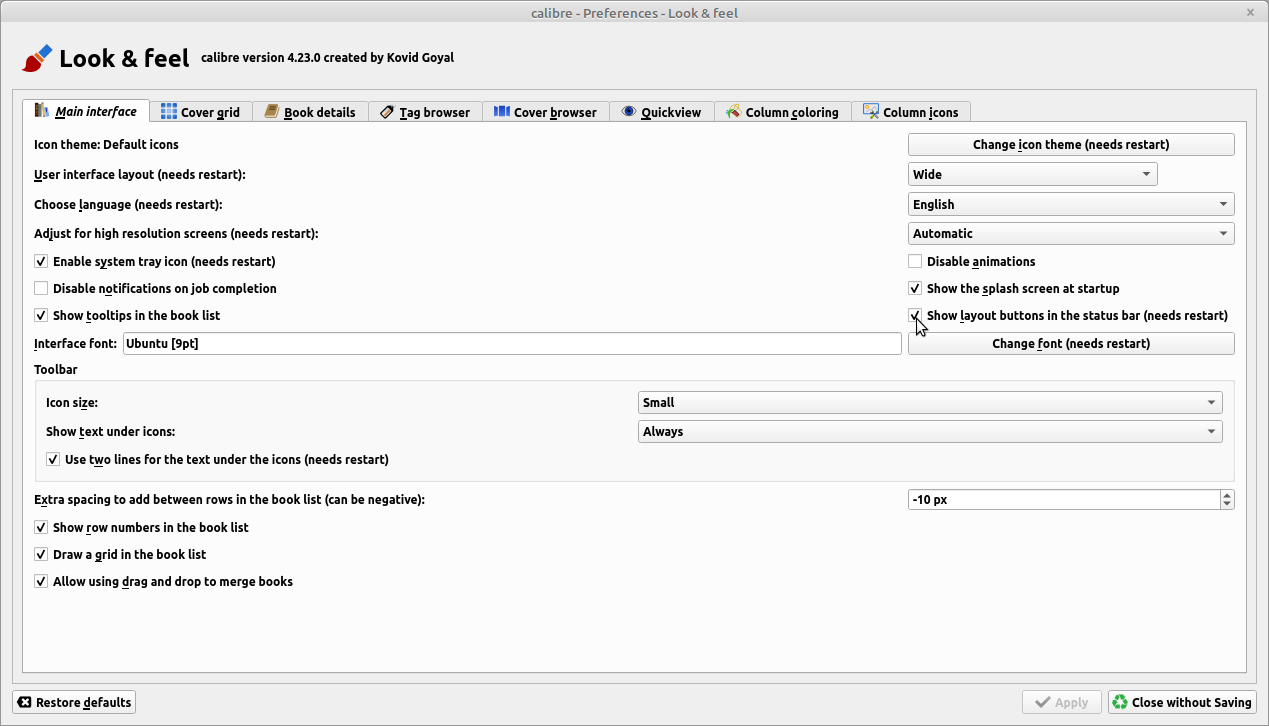Decrease extra row spacing with down arrow
The image size is (1269, 726).
(1228, 504)
